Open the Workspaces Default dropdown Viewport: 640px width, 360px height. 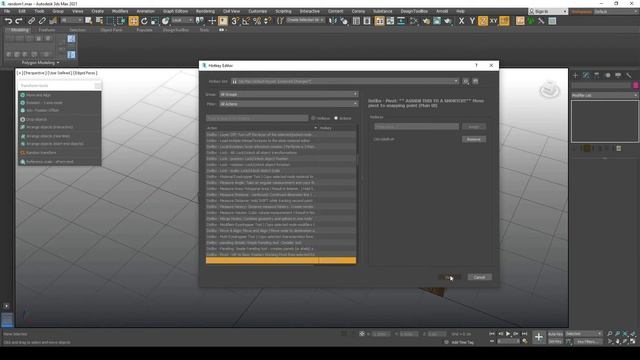pyautogui.click(x=616, y=11)
